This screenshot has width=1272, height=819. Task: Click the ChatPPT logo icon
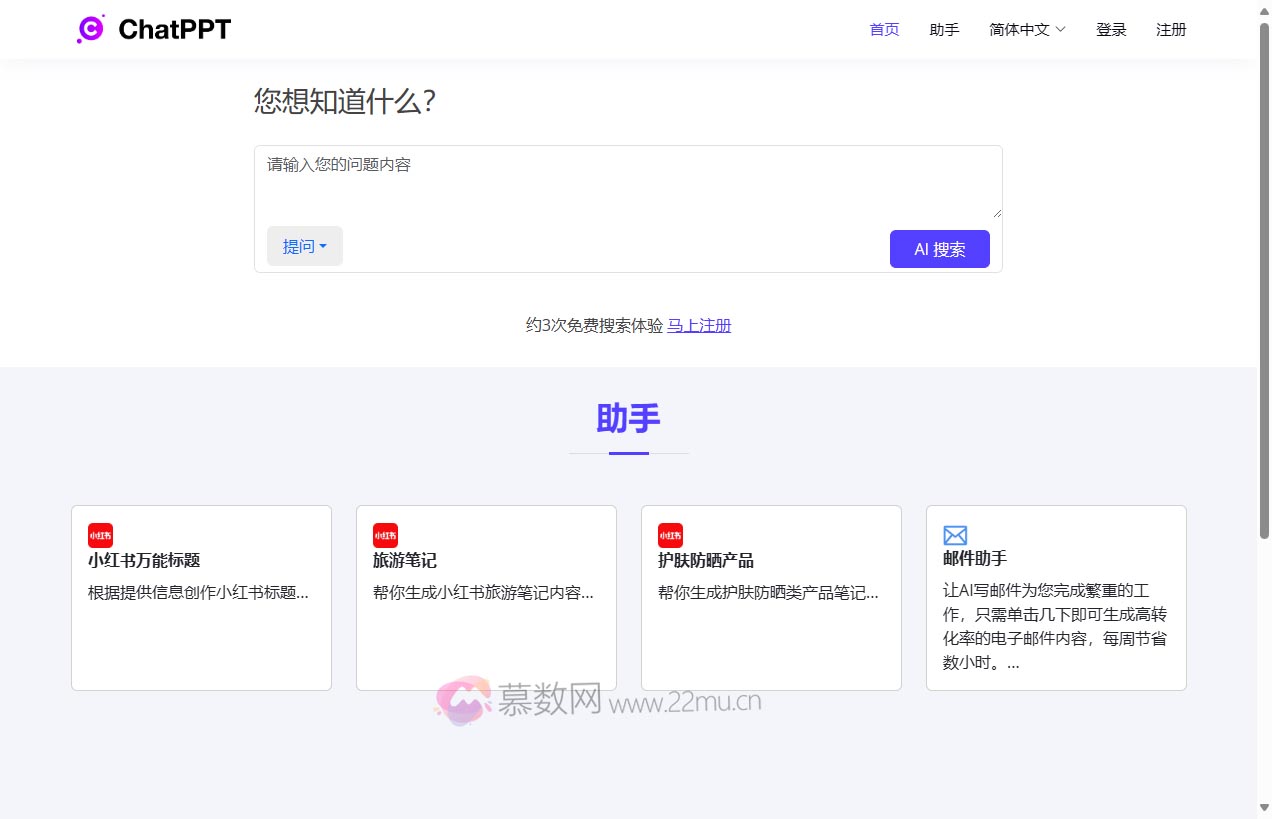[x=91, y=29]
